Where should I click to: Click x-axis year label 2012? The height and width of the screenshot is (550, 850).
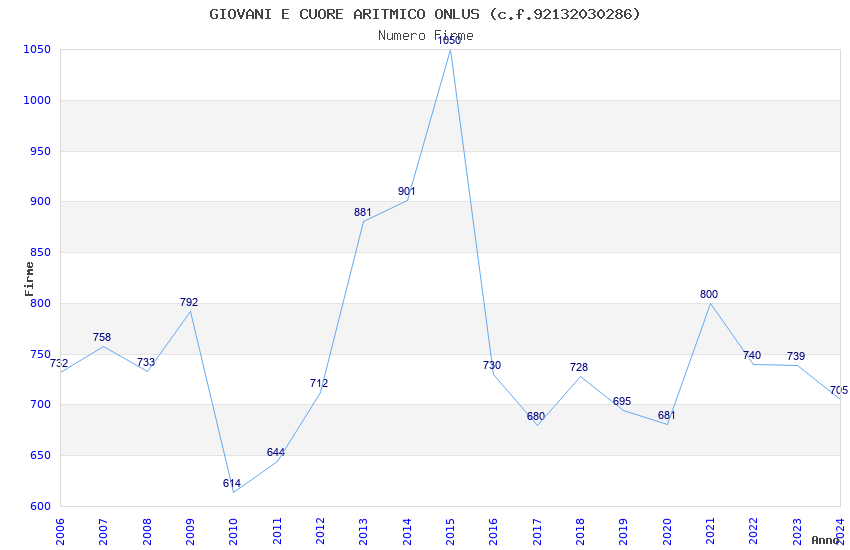click(320, 531)
